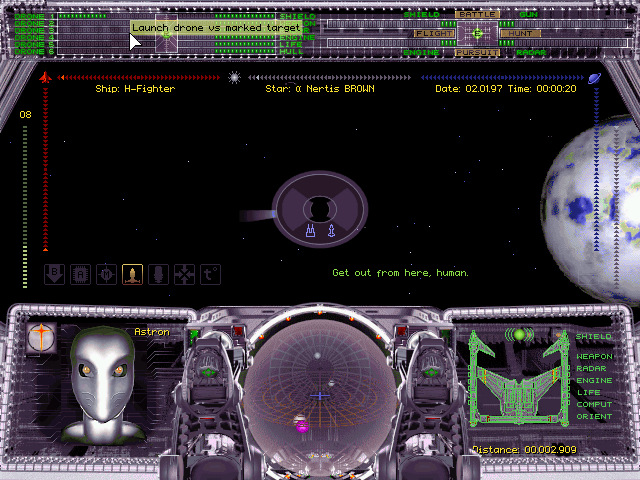Click the date and time readout
Image resolution: width=640 pixels, height=480 pixels.
point(506,89)
